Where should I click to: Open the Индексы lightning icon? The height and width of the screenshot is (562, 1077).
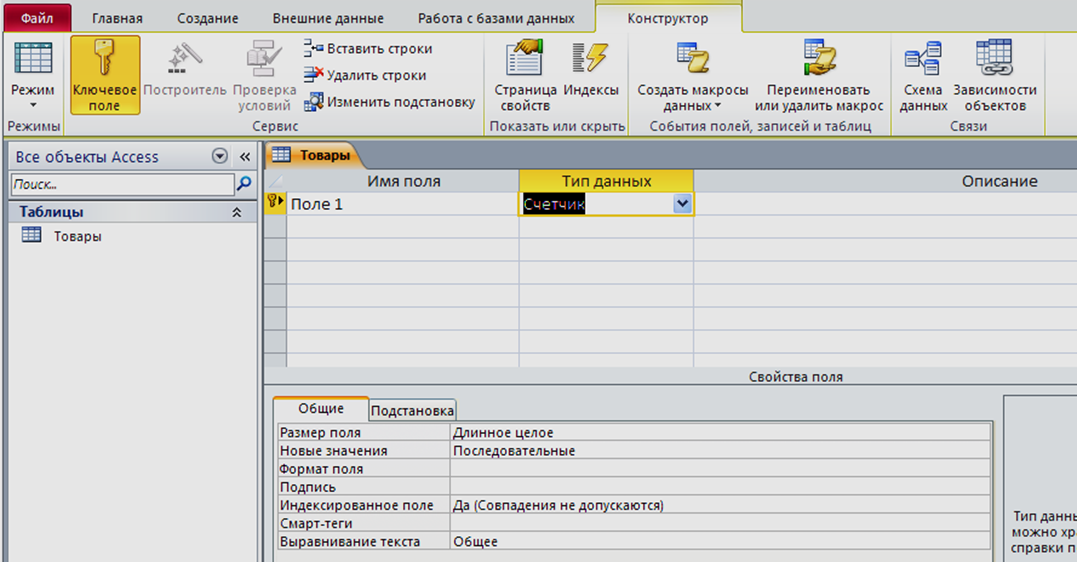(590, 57)
